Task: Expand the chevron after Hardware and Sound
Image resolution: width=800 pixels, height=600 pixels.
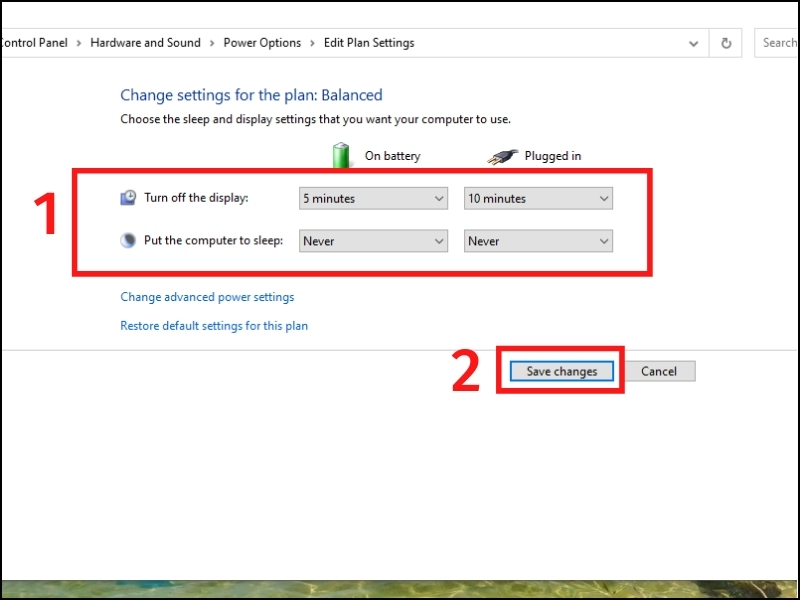Action: click(212, 43)
